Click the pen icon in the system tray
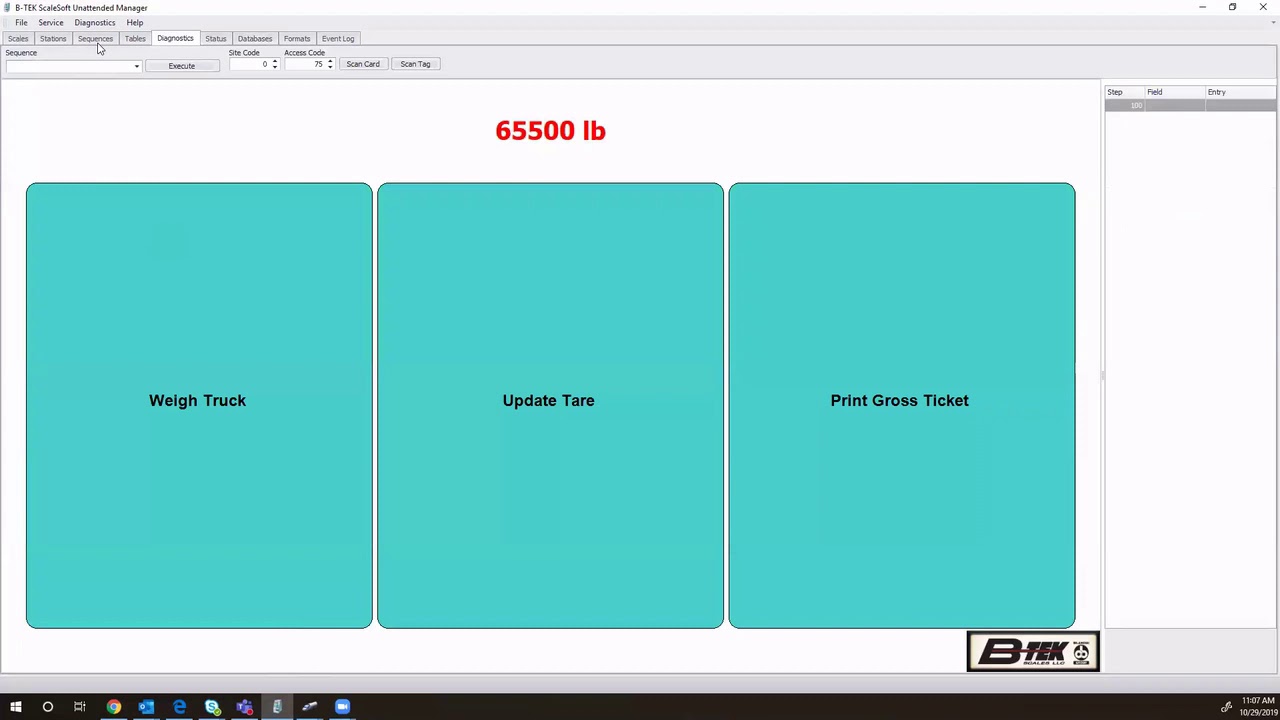The height and width of the screenshot is (720, 1280). (x=1226, y=707)
